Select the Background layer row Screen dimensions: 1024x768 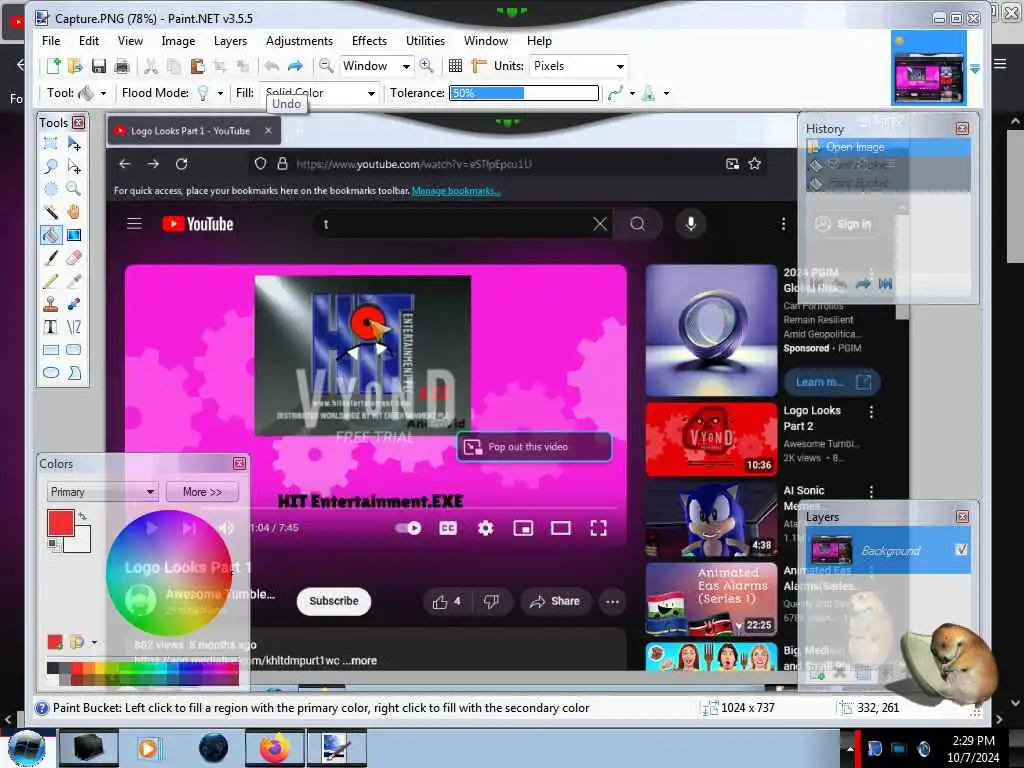point(888,550)
